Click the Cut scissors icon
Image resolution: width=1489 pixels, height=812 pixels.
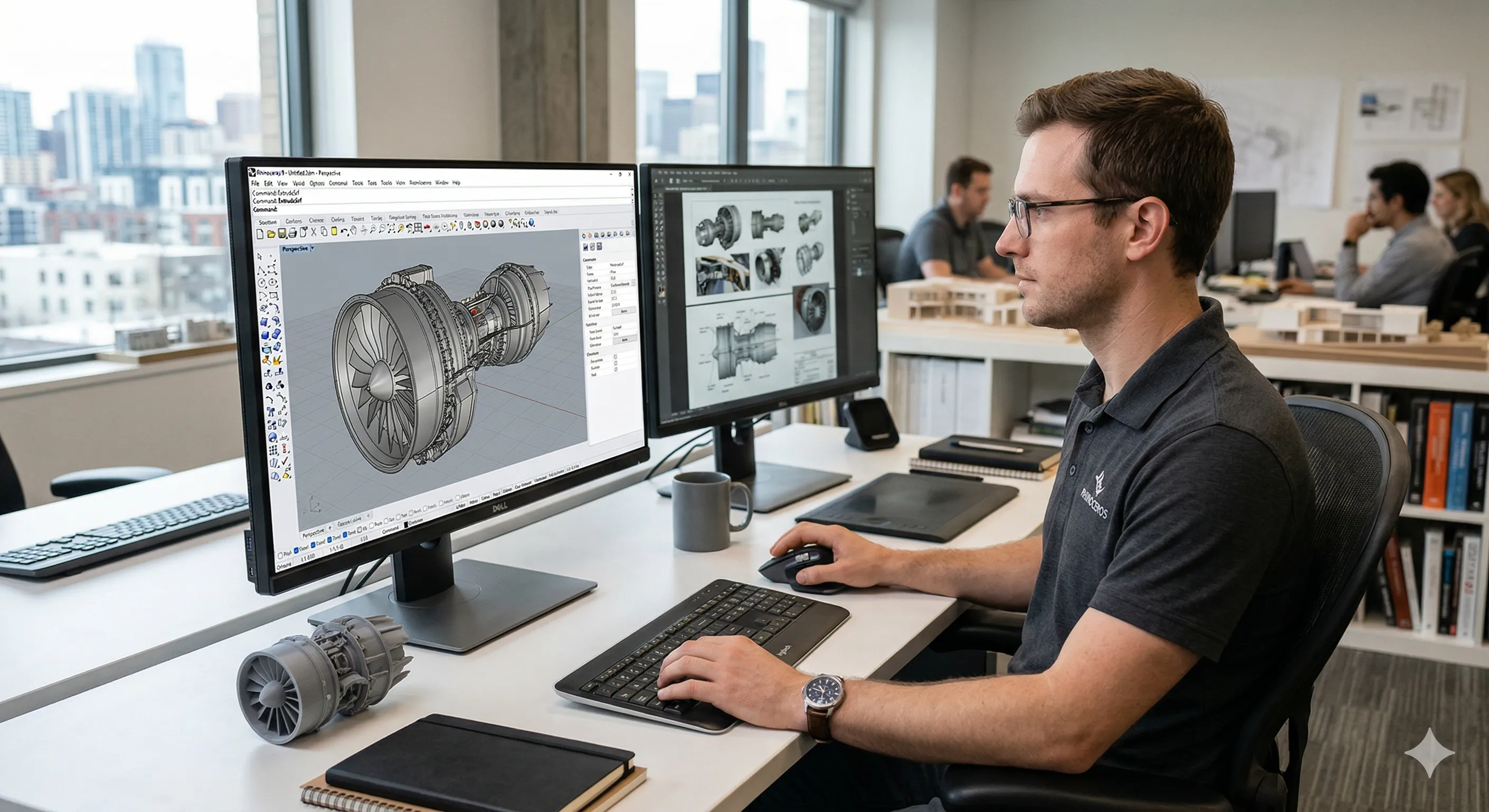[x=314, y=232]
